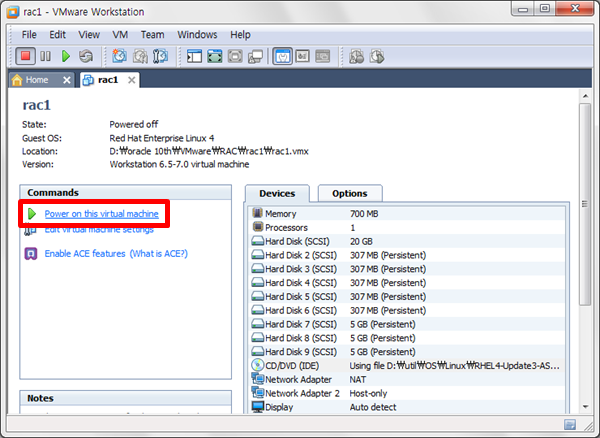This screenshot has height=438, width=600.
Task: Select the Hard Disk 5 (SCSI) row
Action: 407,296
